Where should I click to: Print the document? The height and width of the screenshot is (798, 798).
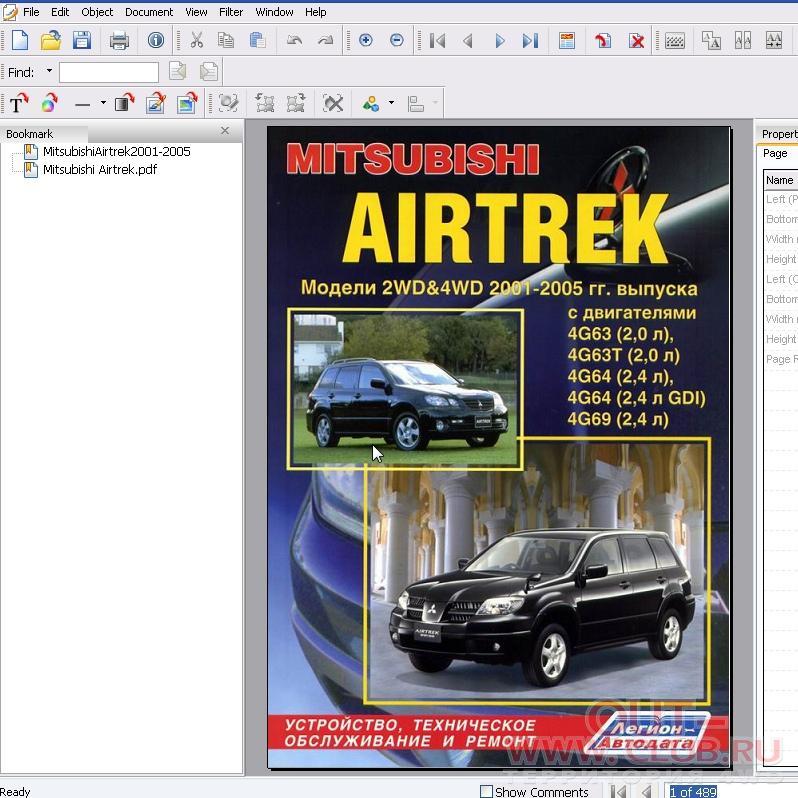pyautogui.click(x=119, y=40)
